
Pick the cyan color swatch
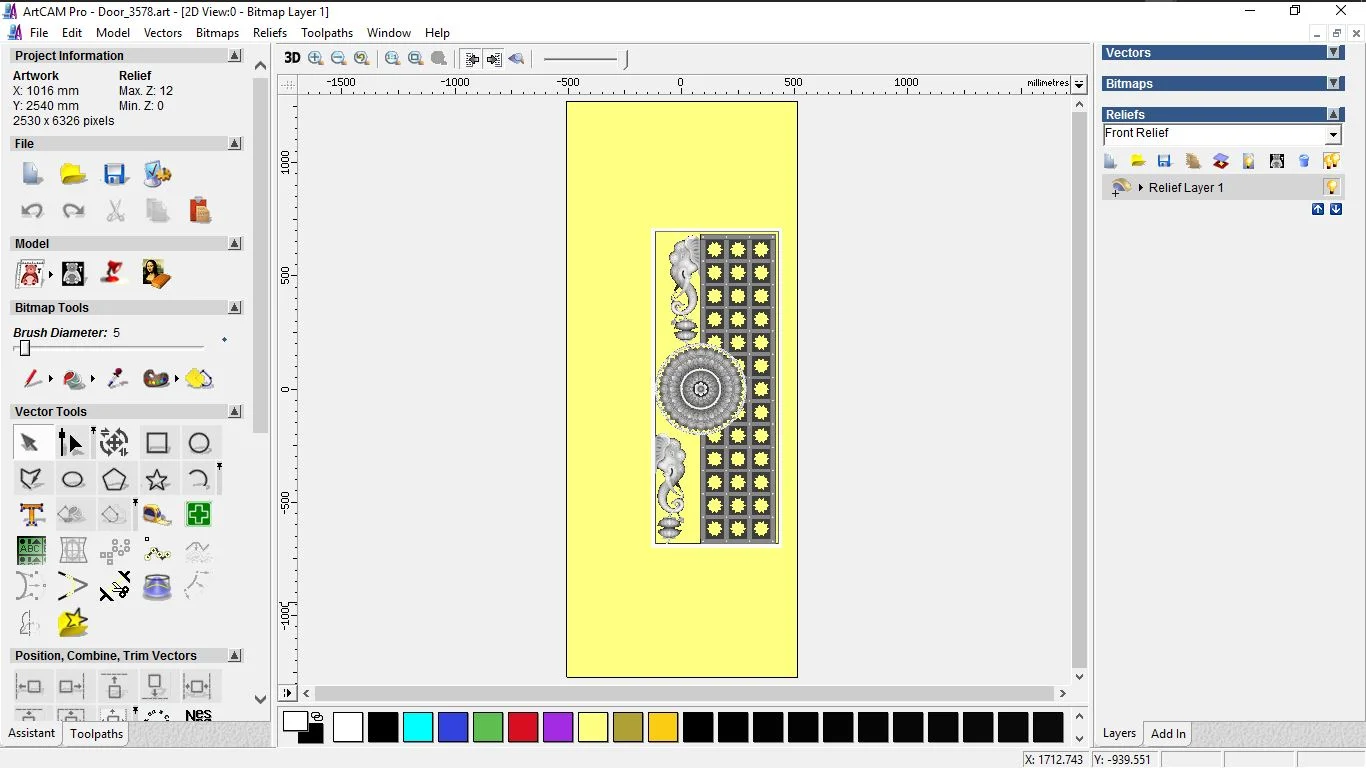coord(418,727)
